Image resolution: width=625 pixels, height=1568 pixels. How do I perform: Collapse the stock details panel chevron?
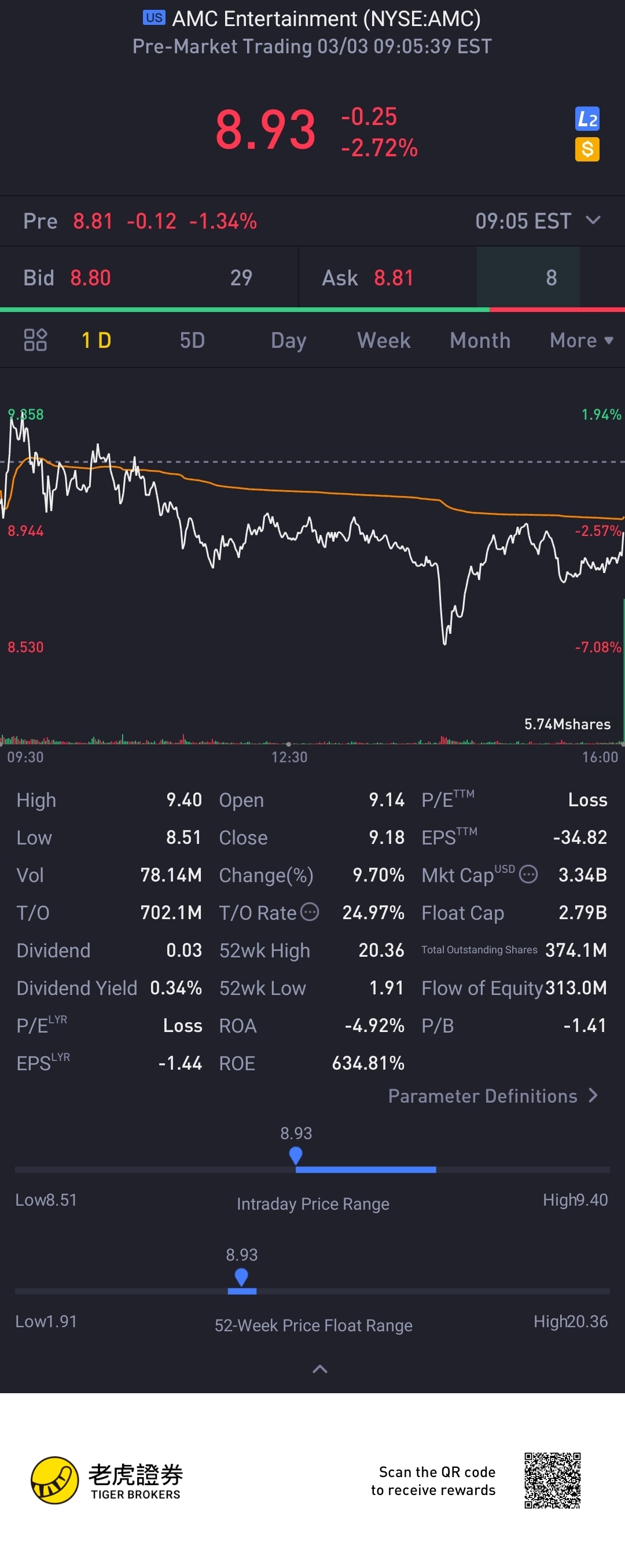(x=319, y=1369)
